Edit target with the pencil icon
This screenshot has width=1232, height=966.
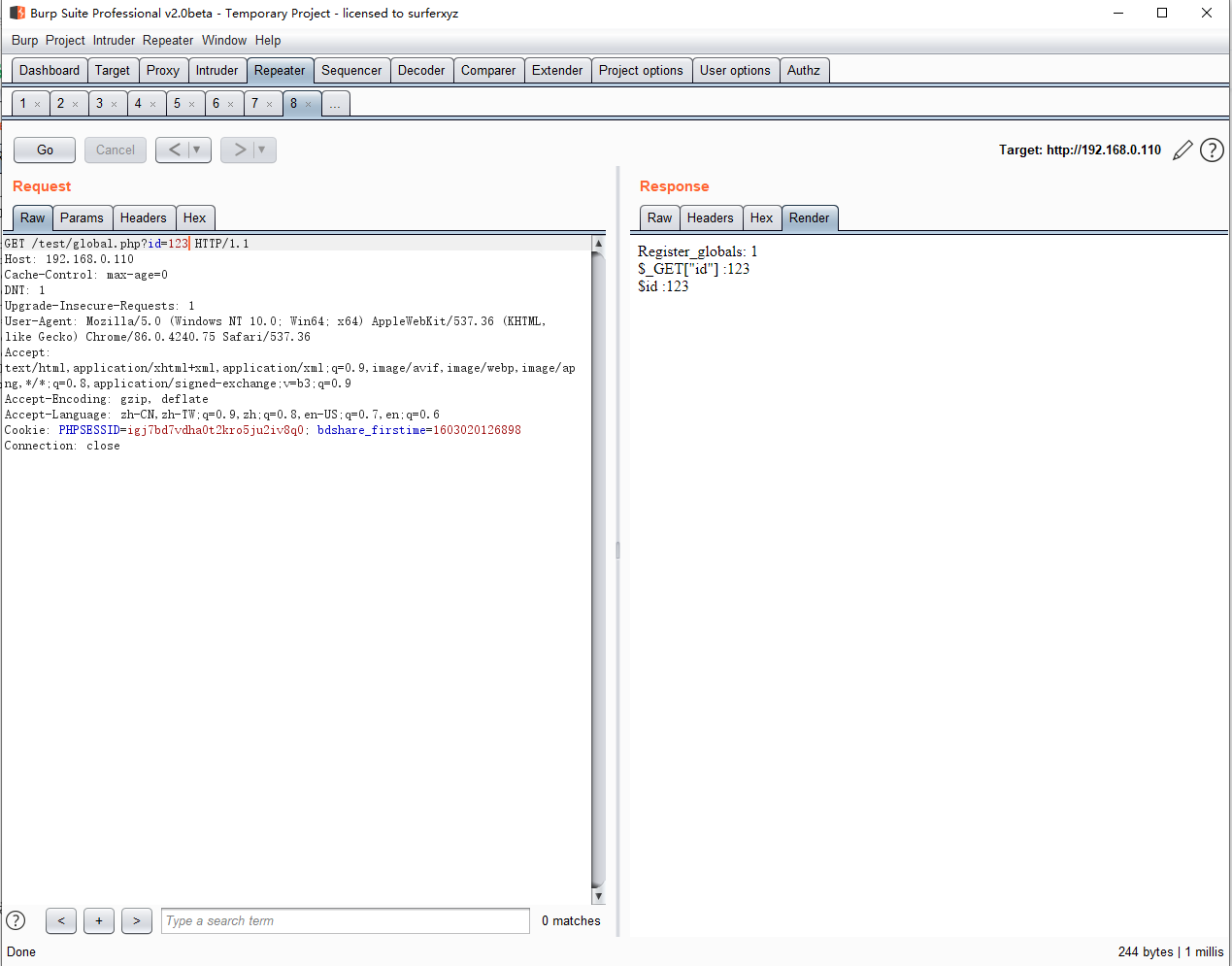1182,150
